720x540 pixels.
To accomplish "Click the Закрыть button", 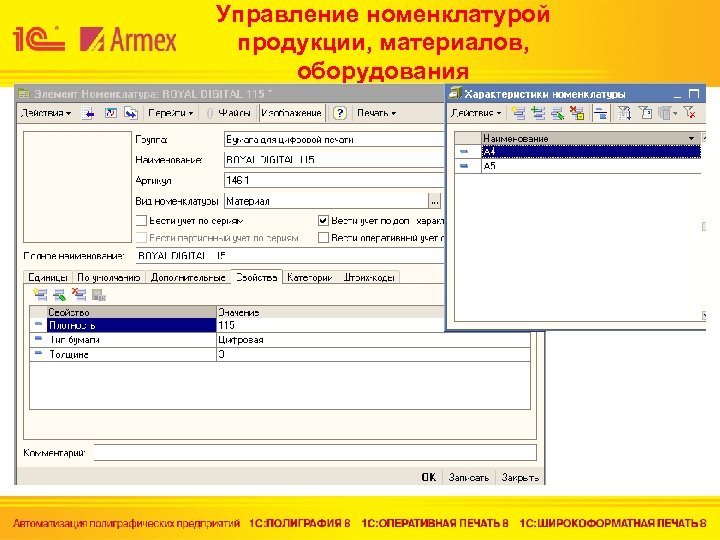I will [520, 478].
